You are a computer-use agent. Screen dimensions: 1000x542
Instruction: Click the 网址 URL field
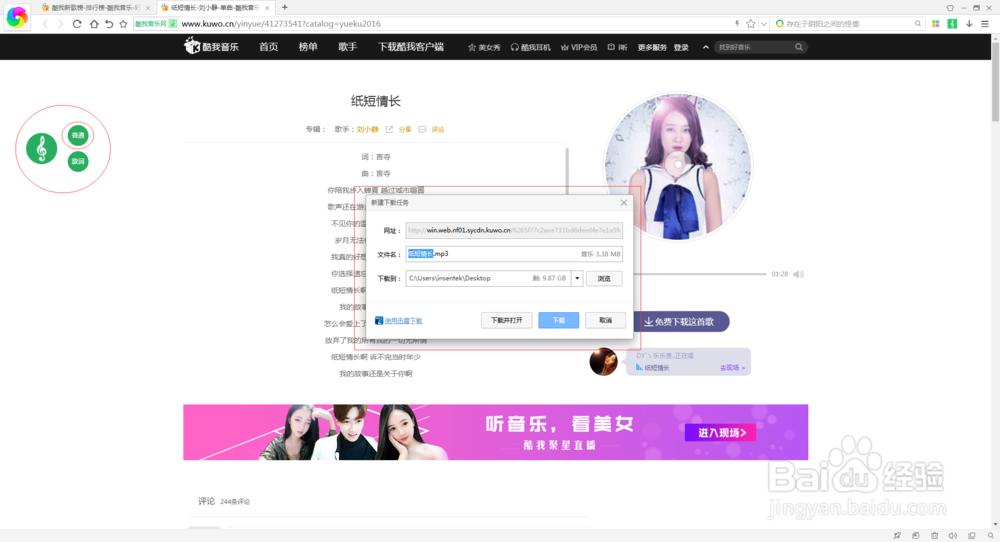514,230
